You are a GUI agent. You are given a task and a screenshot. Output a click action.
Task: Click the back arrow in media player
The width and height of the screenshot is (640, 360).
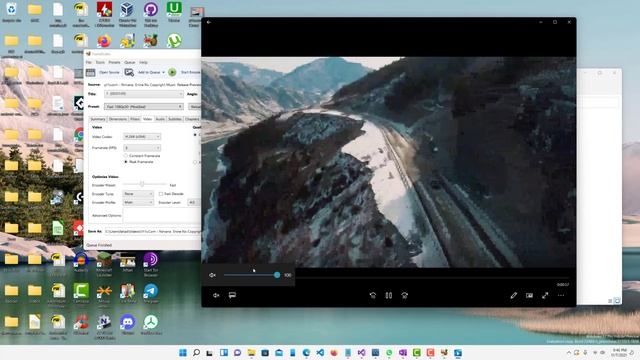point(209,22)
